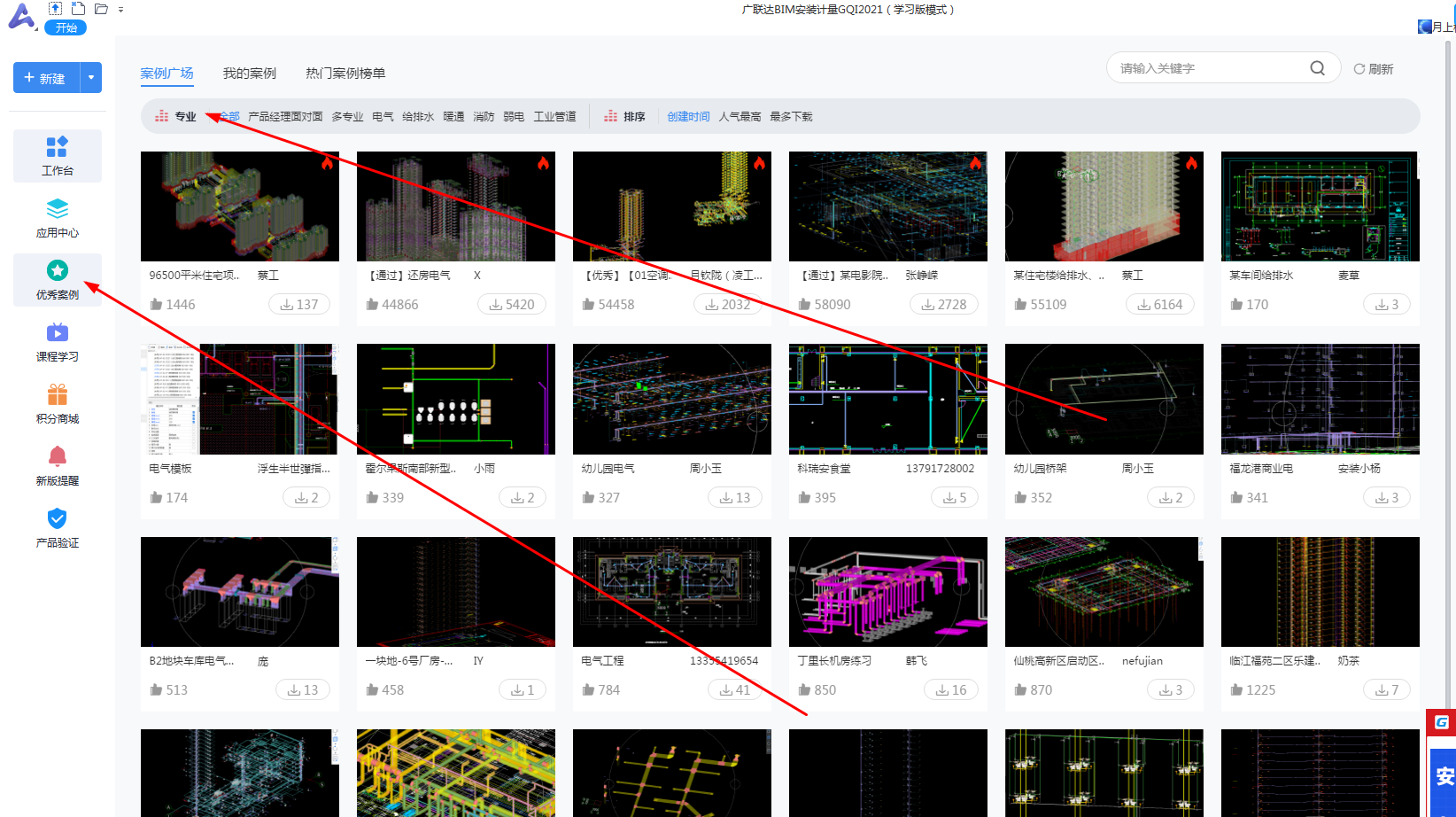Open the 新建 dropdown arrow
Screen dimensions: 1456x817
tap(91, 78)
